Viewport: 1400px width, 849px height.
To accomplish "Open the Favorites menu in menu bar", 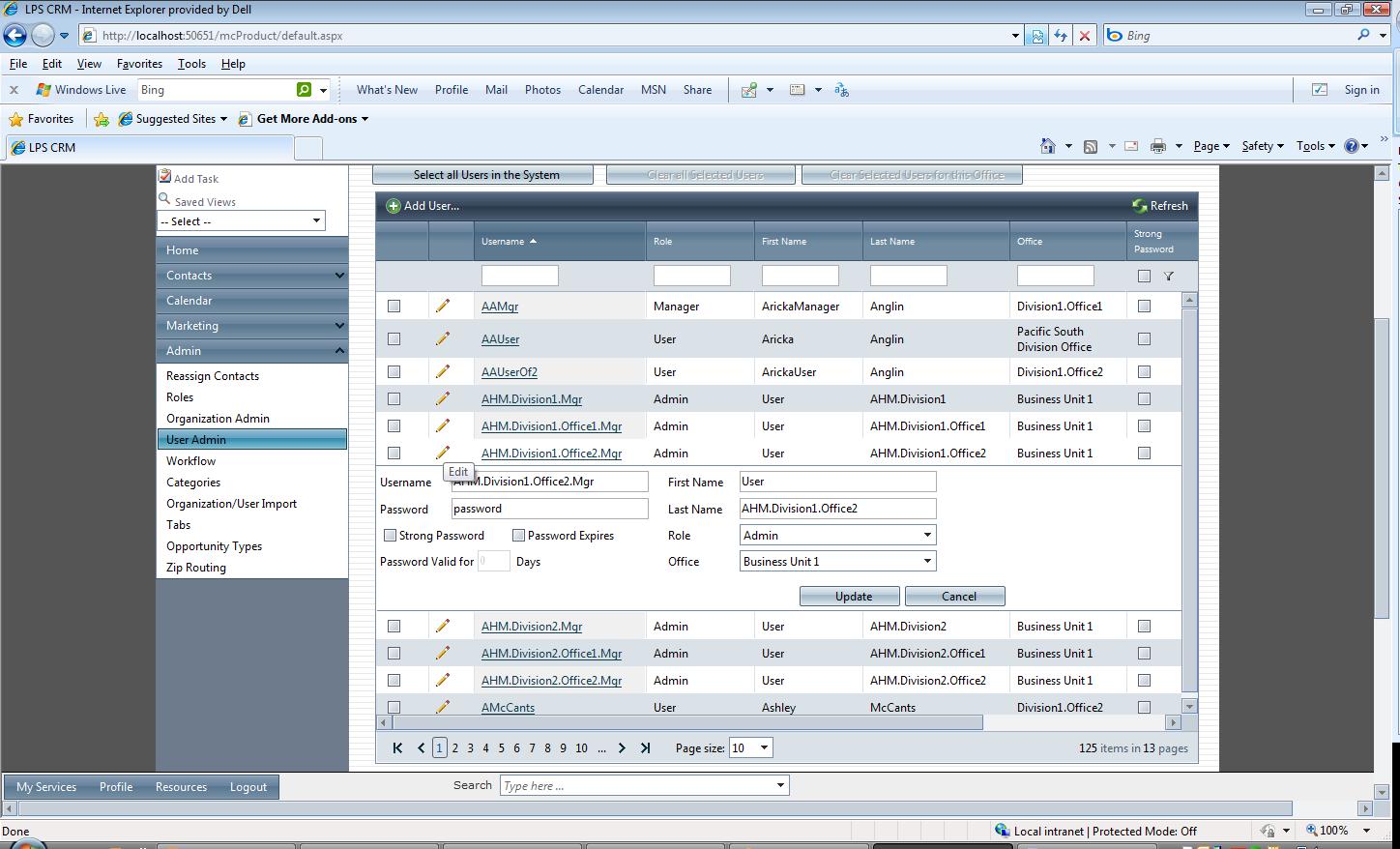I will pyautogui.click(x=139, y=64).
